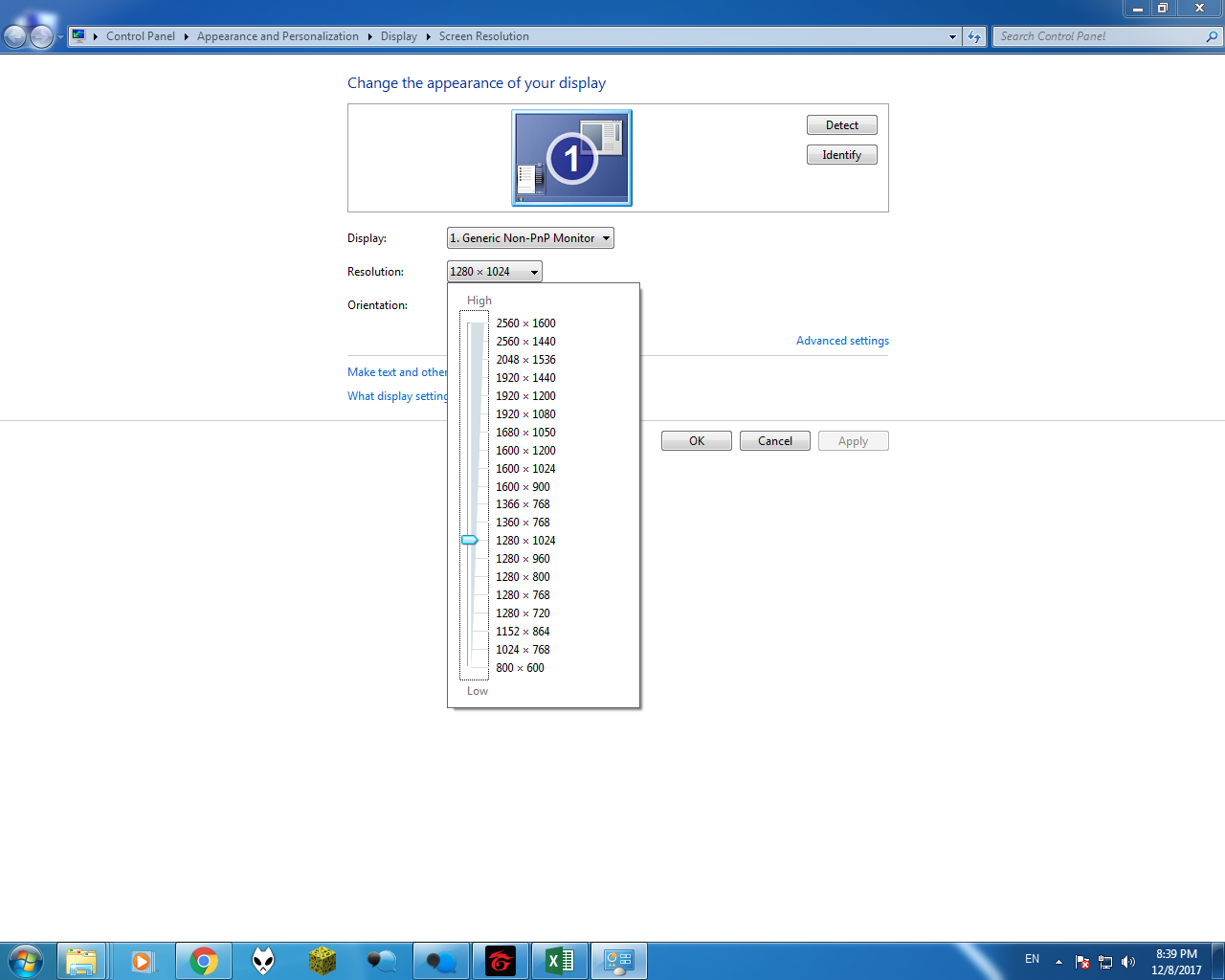Click Screen Resolution breadcrumb
Image resolution: width=1225 pixels, height=980 pixels.
pos(484,36)
